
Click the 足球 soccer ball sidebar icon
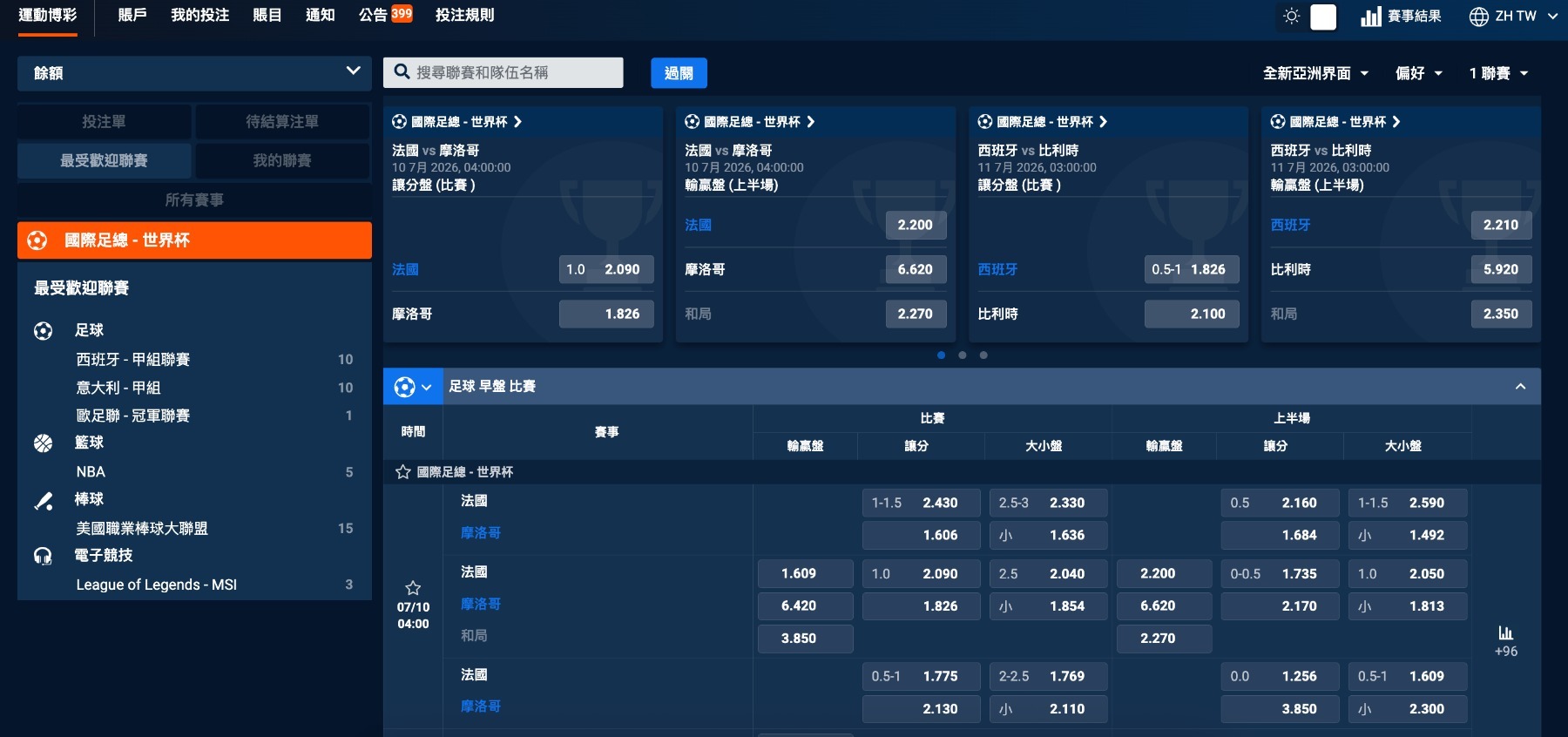click(x=43, y=330)
